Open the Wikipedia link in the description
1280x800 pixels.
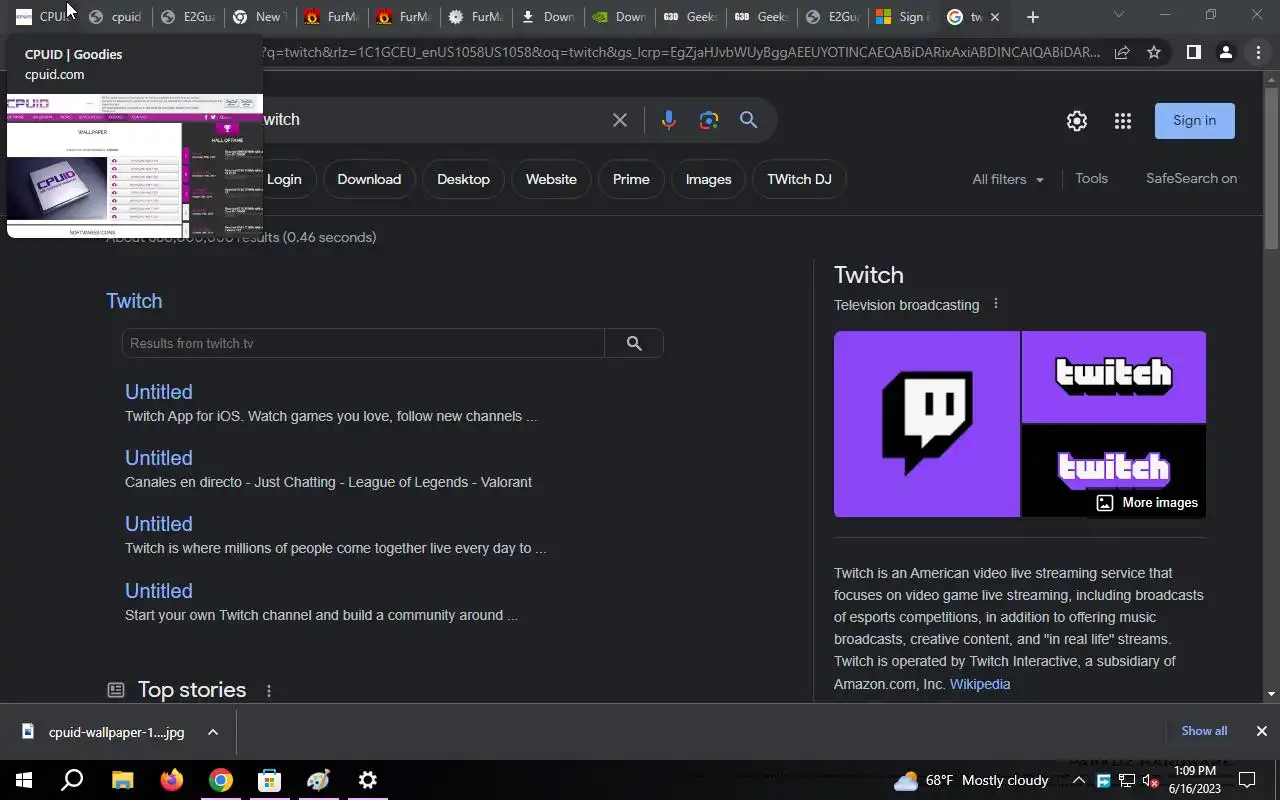[980, 684]
